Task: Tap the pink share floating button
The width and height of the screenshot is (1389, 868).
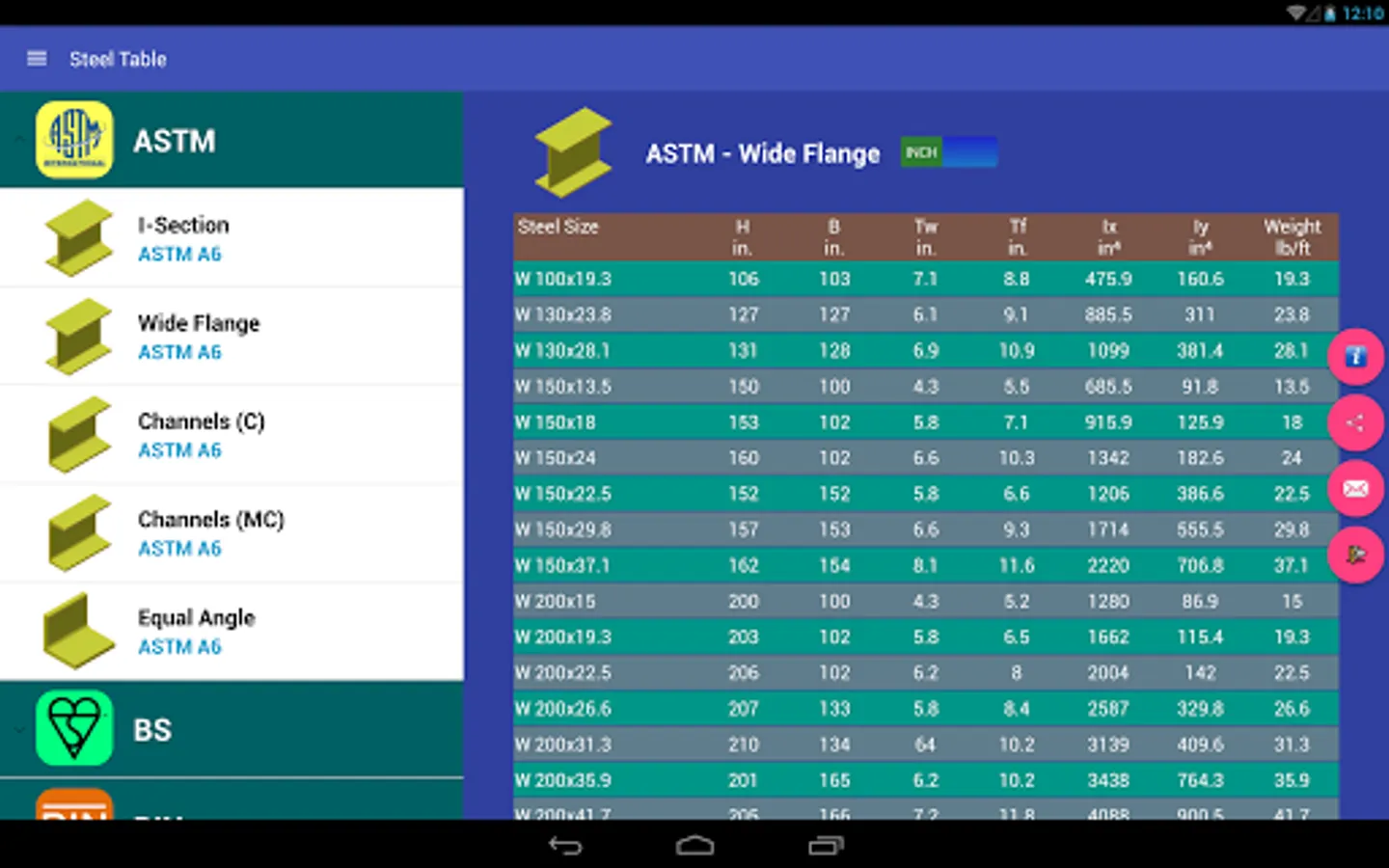Action: 1355,422
